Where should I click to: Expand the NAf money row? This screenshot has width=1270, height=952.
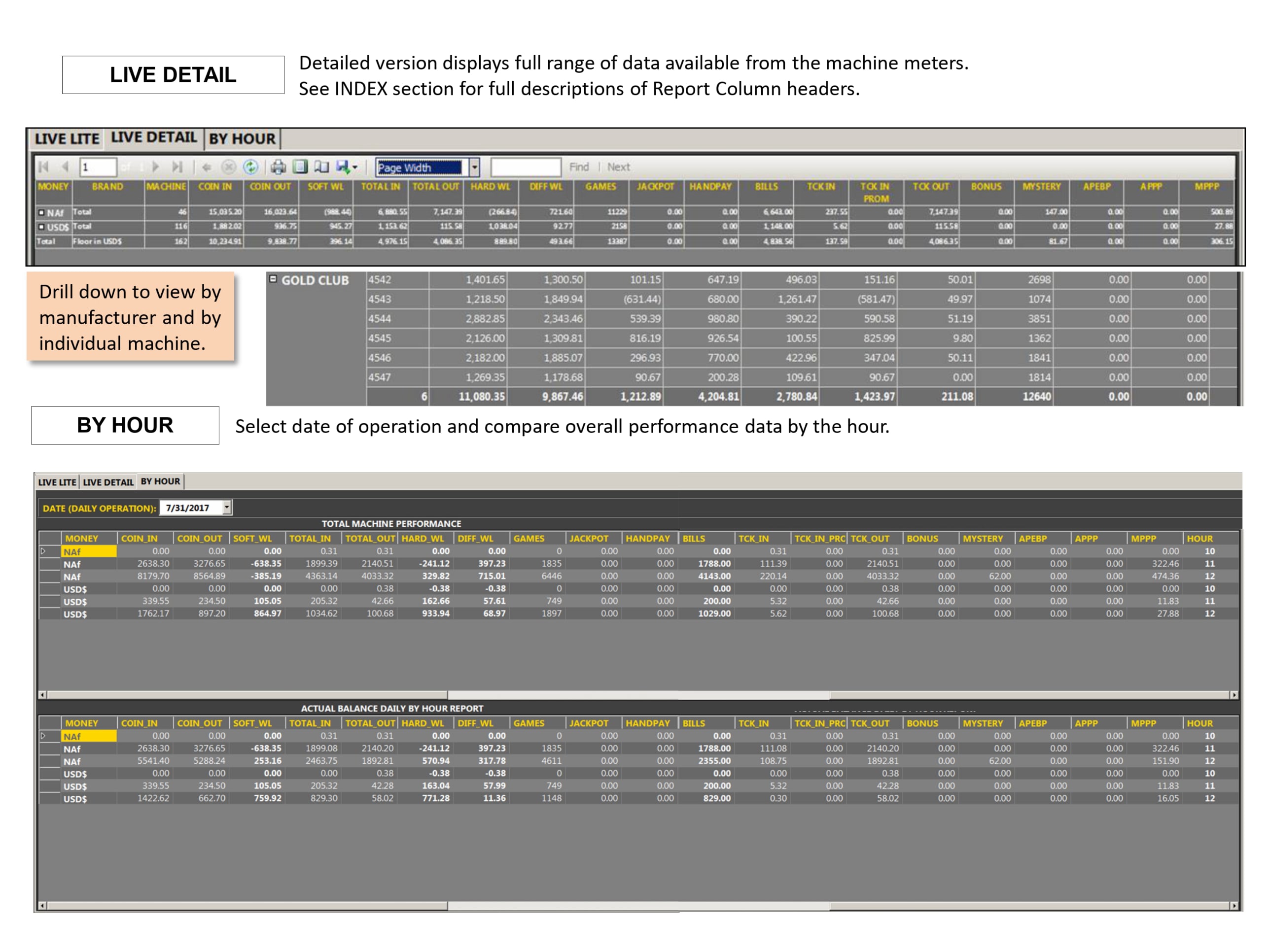(41, 212)
